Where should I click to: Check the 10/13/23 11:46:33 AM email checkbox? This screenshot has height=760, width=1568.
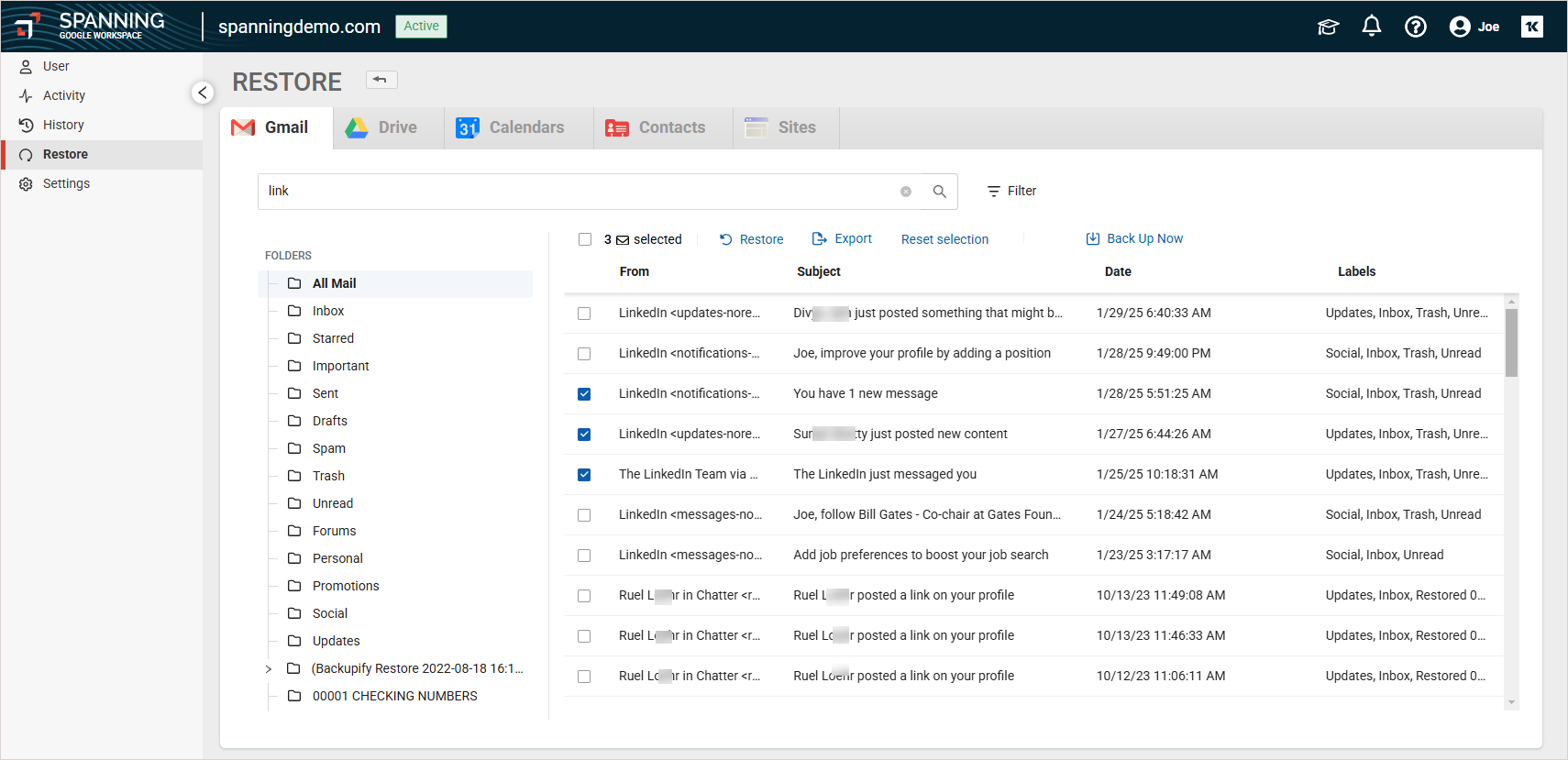pyautogui.click(x=584, y=636)
